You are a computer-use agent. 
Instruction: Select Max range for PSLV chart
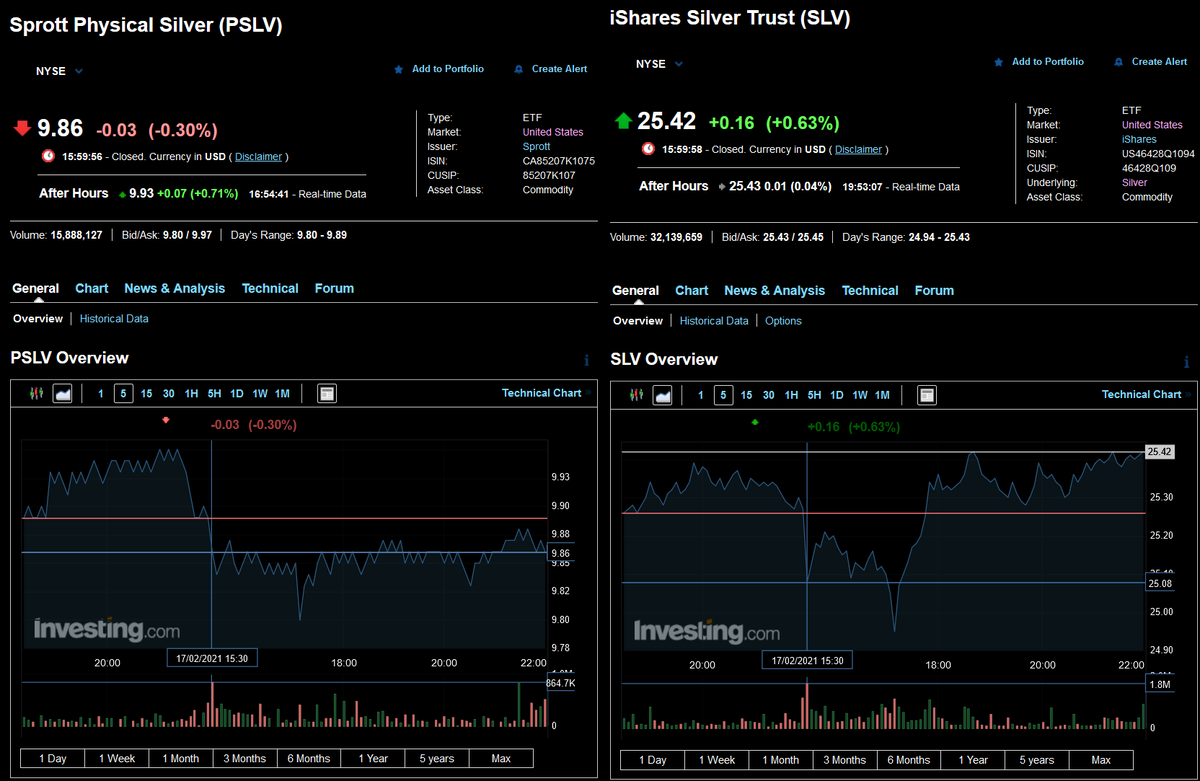501,758
